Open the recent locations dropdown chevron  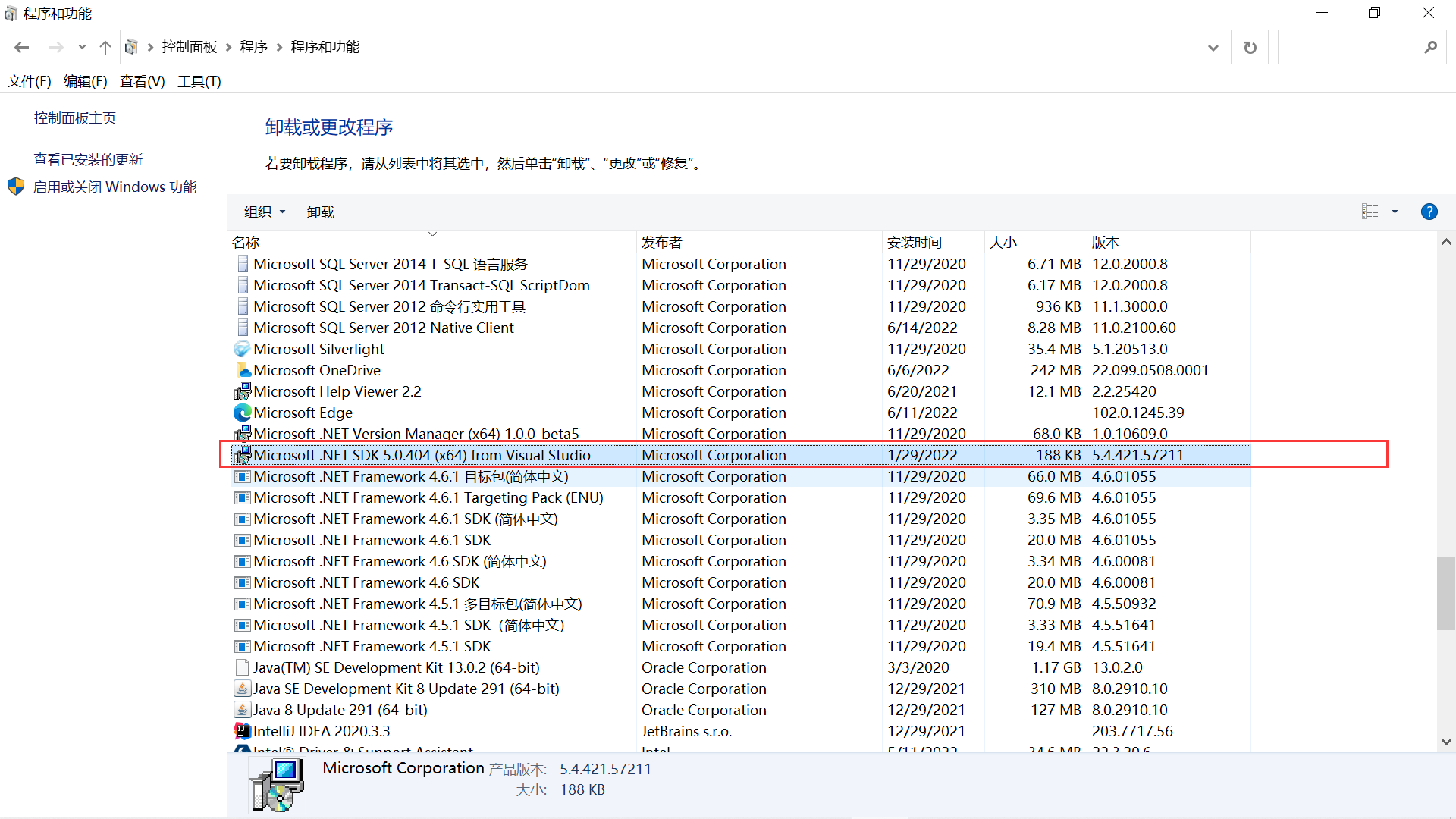point(82,47)
